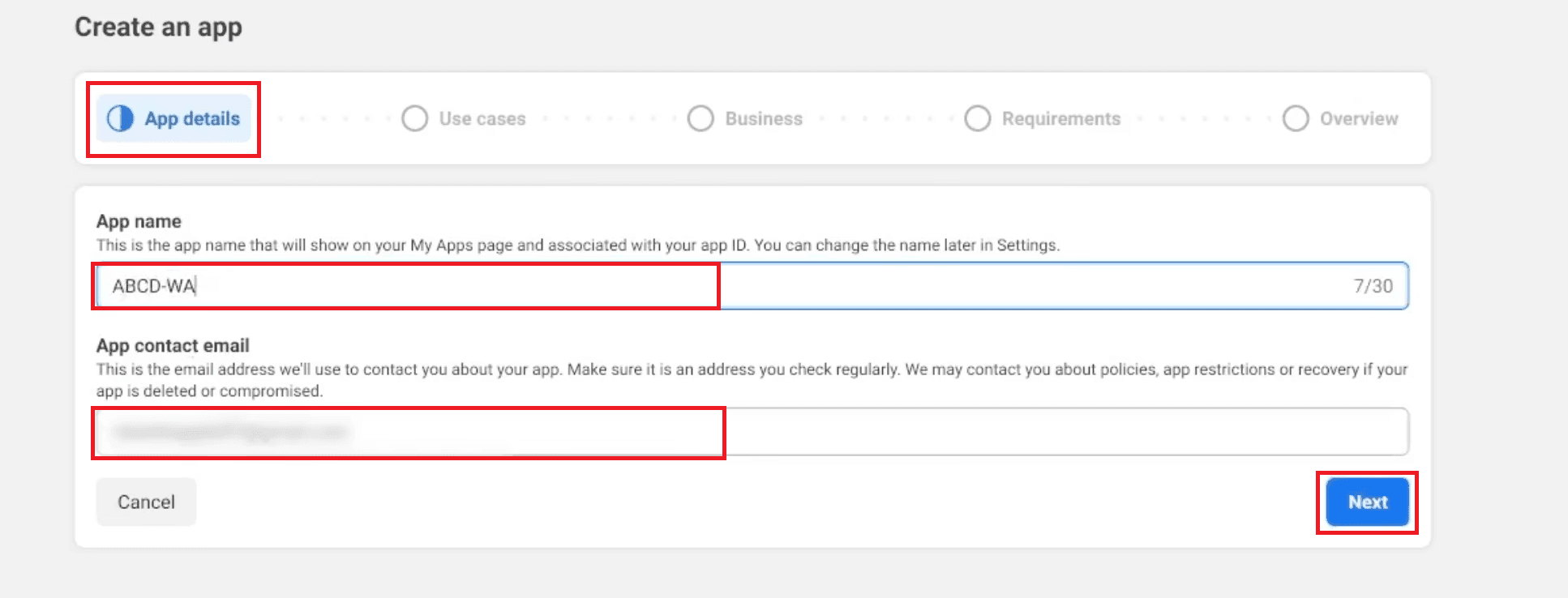Go to the Business step
Image resolution: width=1568 pixels, height=598 pixels.
click(x=745, y=118)
